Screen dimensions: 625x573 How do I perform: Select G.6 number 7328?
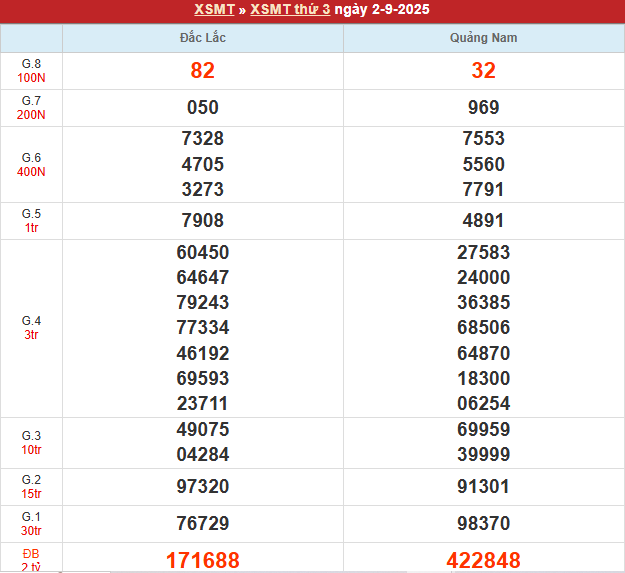click(202, 139)
